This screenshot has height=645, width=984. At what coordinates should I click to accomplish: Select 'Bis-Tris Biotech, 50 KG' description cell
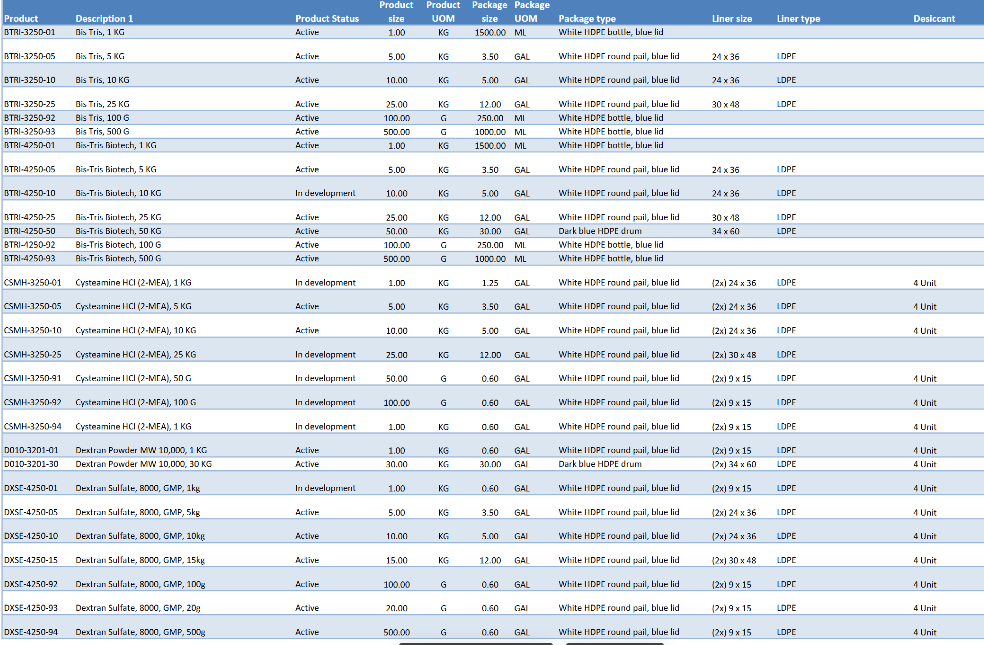tap(118, 231)
